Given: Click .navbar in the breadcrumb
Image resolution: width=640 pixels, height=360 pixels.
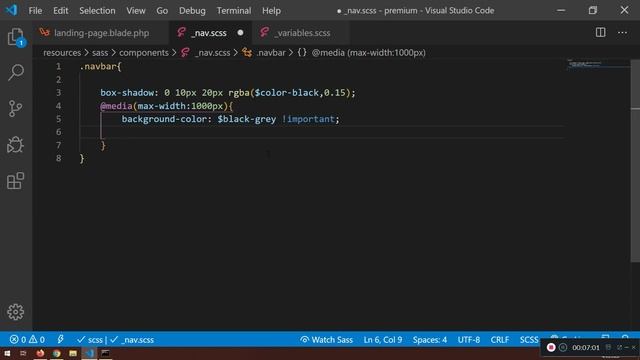Looking at the screenshot, I should pyautogui.click(x=271, y=53).
